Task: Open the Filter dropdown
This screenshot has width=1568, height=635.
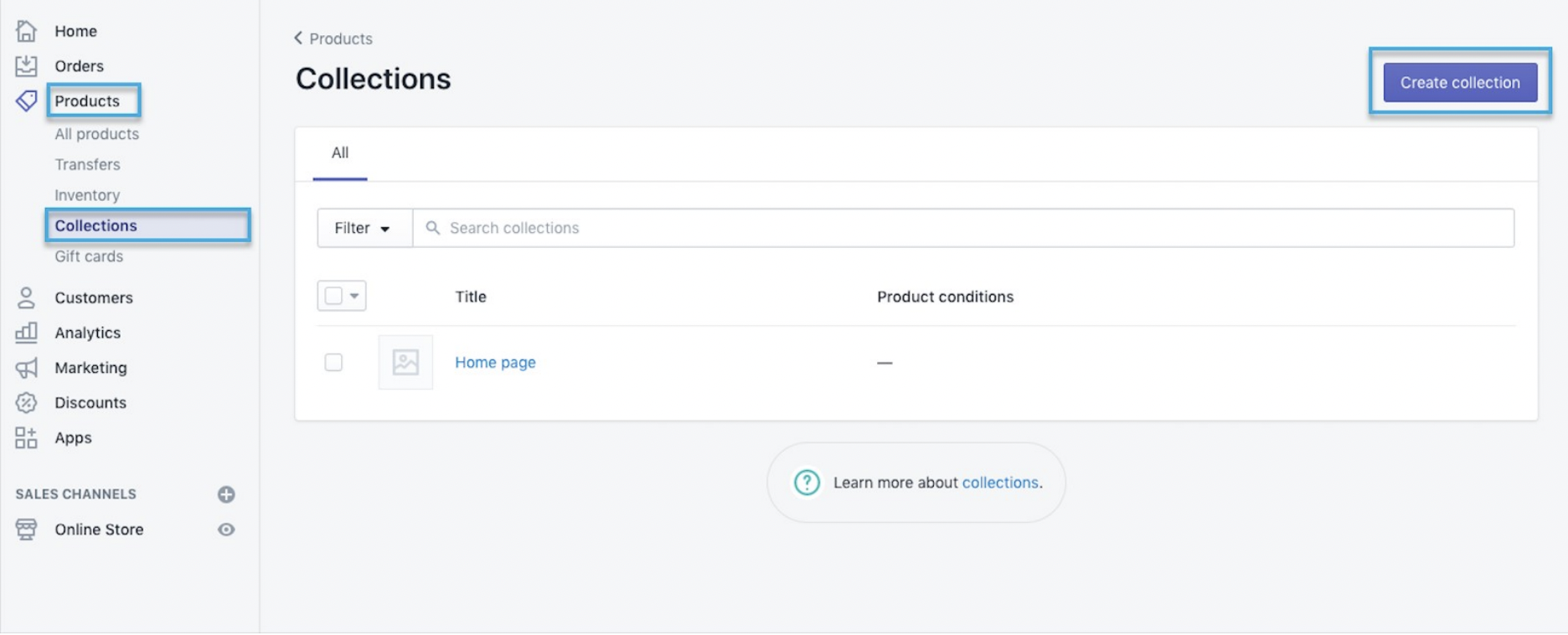Action: pos(364,228)
